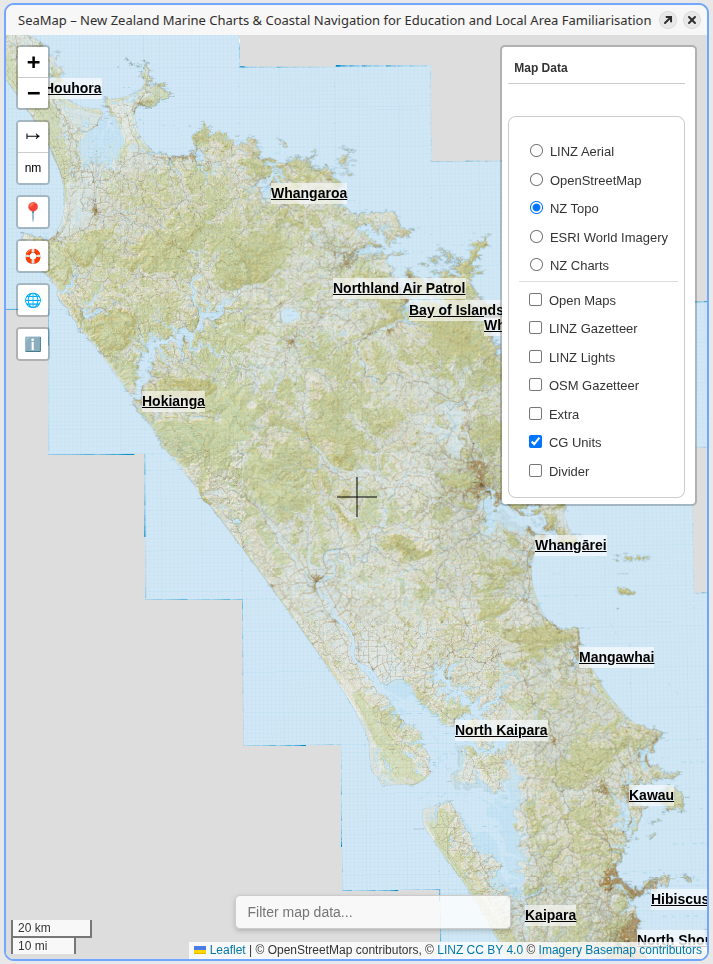Click the red location pin icon

[x=33, y=212]
